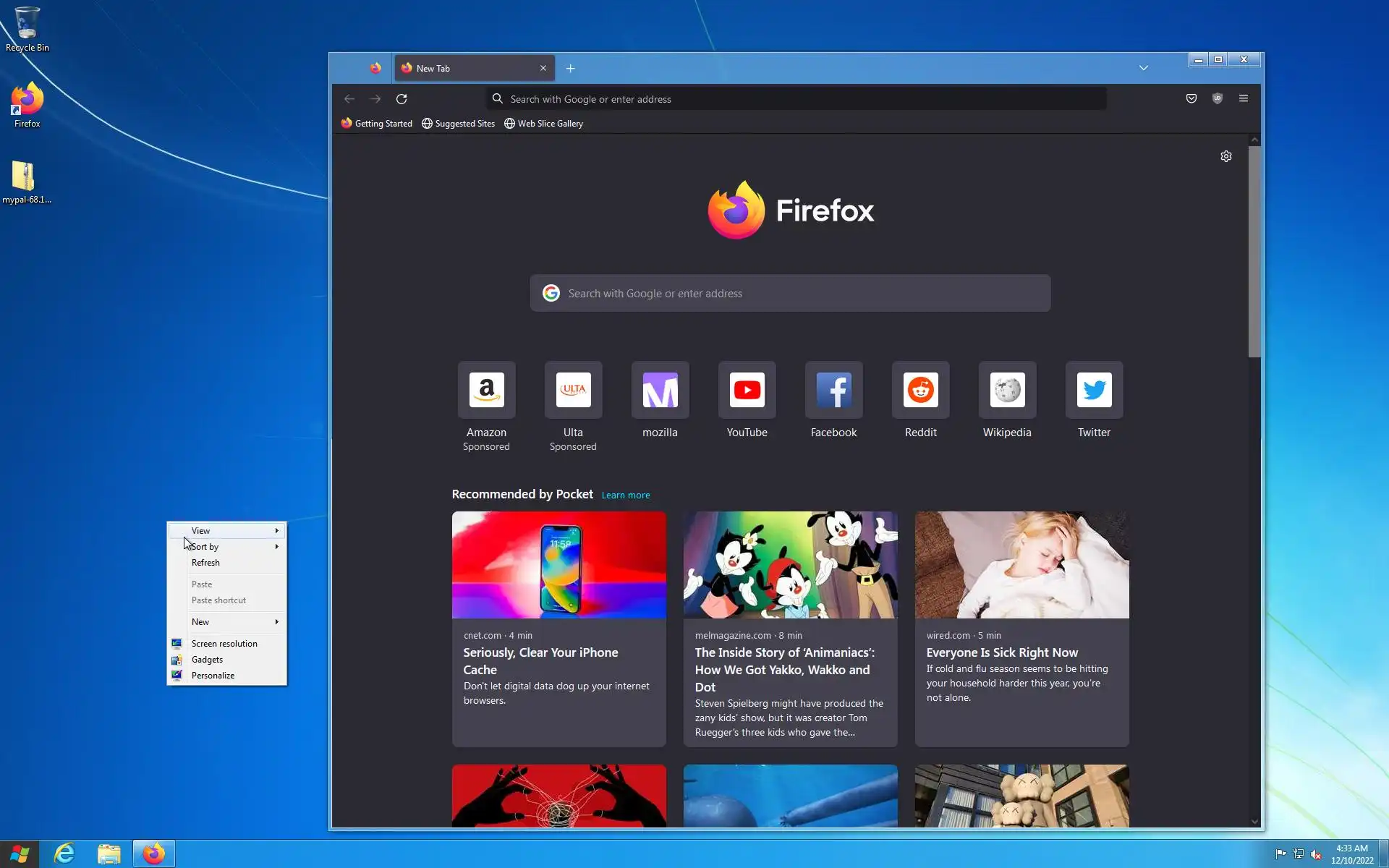Viewport: 1389px width, 868px height.
Task: Open the Save to Pocket icon
Action: 1191,98
